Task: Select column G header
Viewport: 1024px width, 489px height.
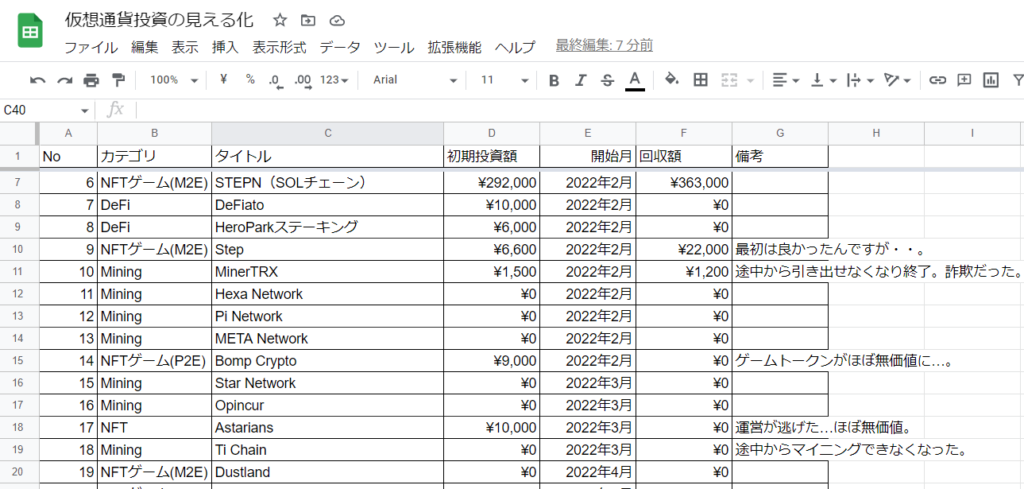Action: tap(780, 133)
